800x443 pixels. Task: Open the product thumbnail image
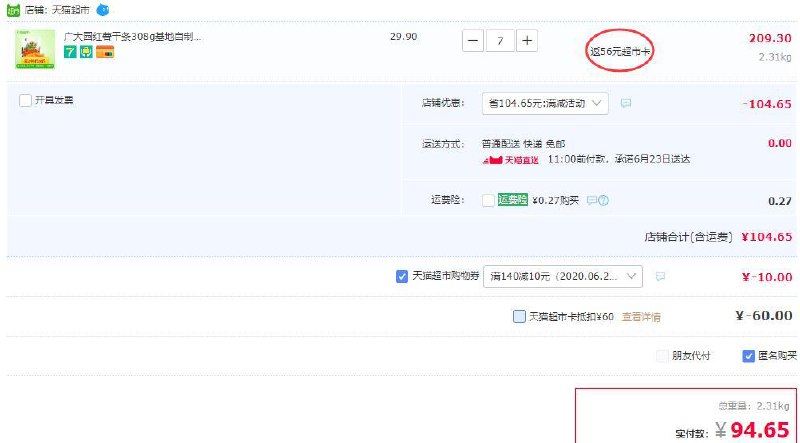click(x=35, y=48)
